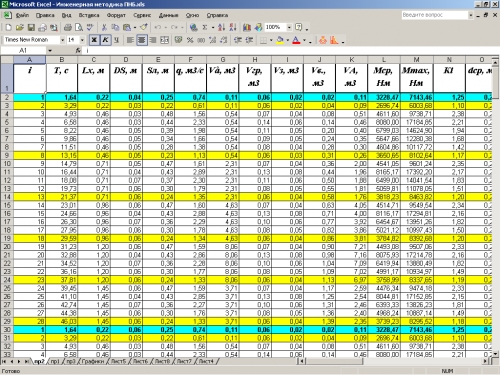Open the Вставка menu
The image size is (500, 375).
point(89,15)
